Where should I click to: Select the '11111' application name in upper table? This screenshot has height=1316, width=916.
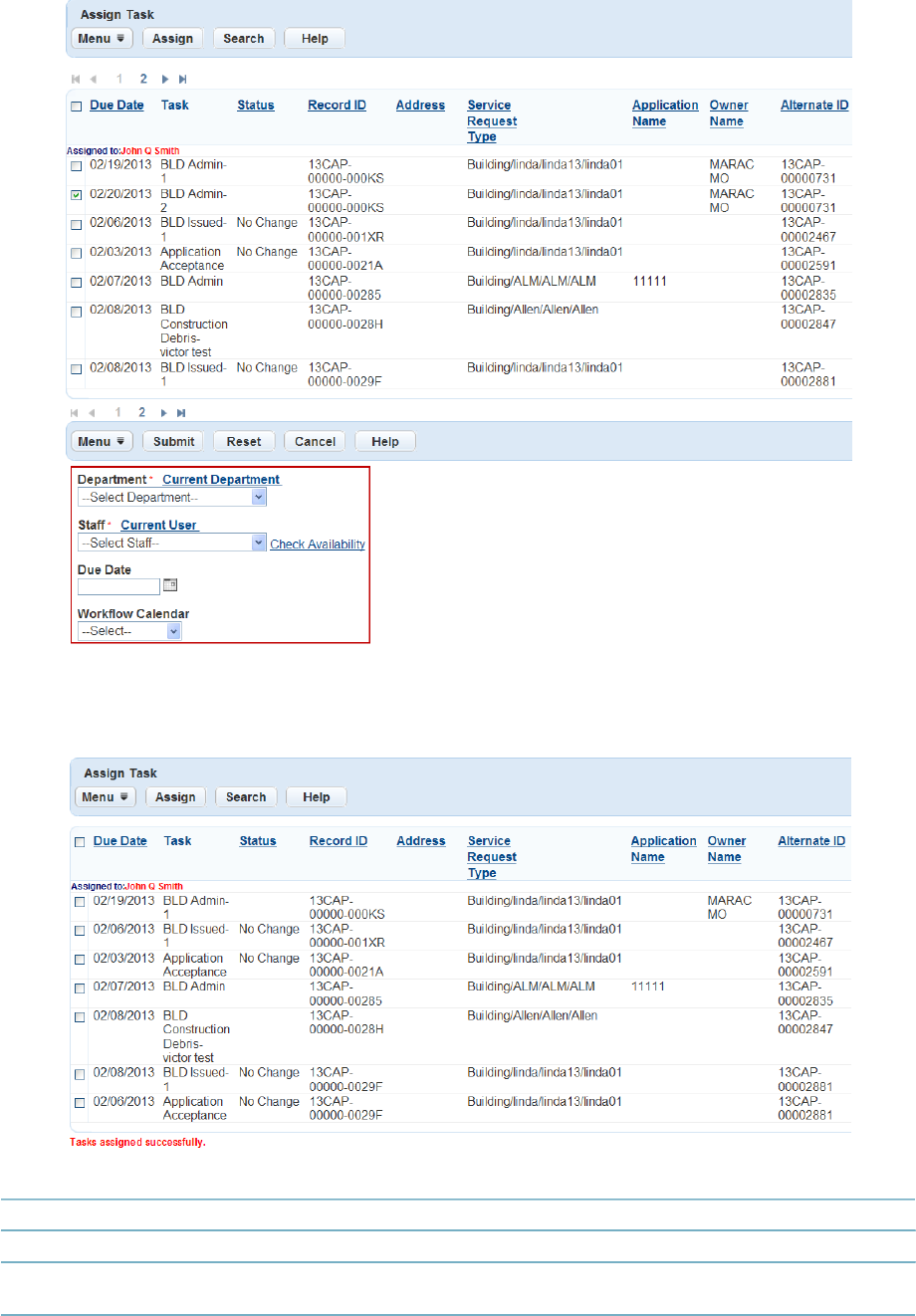tap(649, 282)
